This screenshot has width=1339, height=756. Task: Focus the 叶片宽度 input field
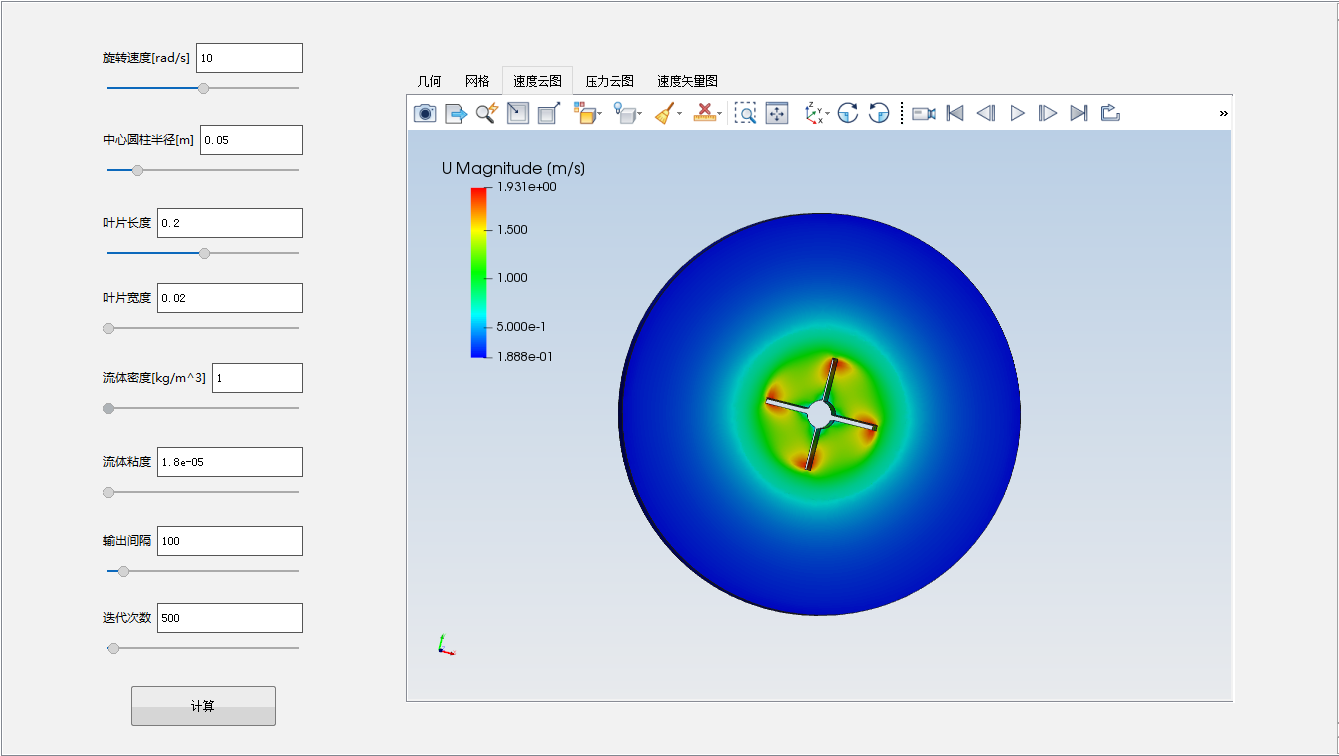(x=230, y=298)
